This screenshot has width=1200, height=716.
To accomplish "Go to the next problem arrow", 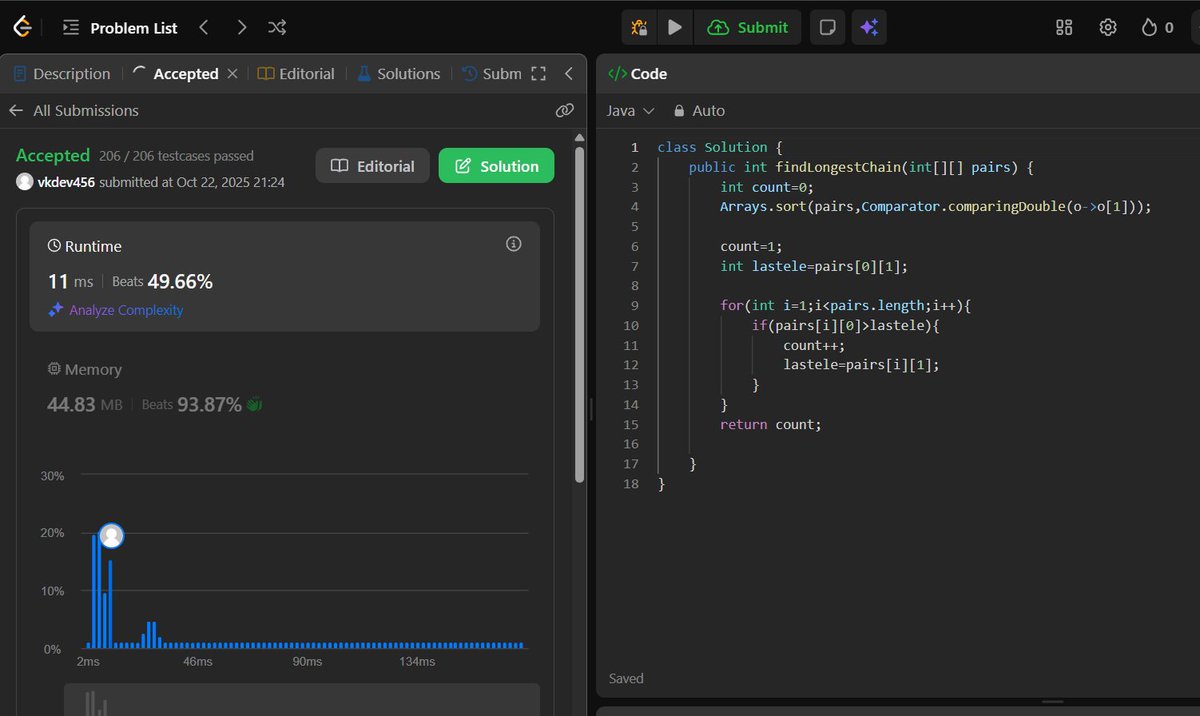I will 241,28.
